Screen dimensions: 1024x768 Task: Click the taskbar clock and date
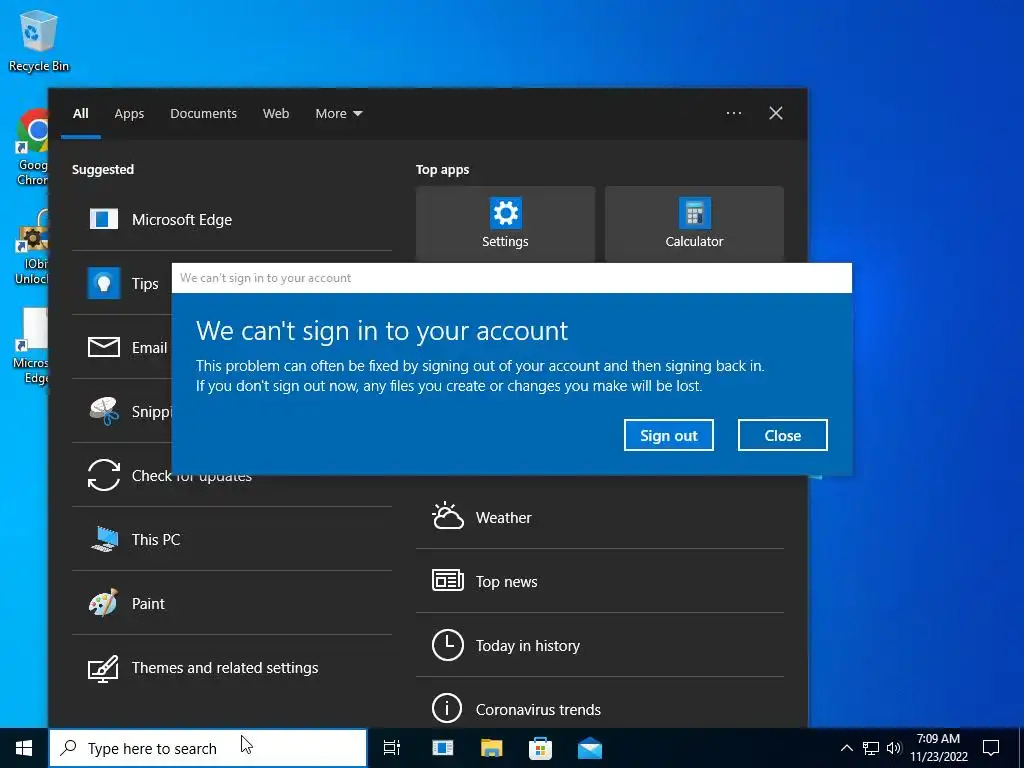coord(938,748)
